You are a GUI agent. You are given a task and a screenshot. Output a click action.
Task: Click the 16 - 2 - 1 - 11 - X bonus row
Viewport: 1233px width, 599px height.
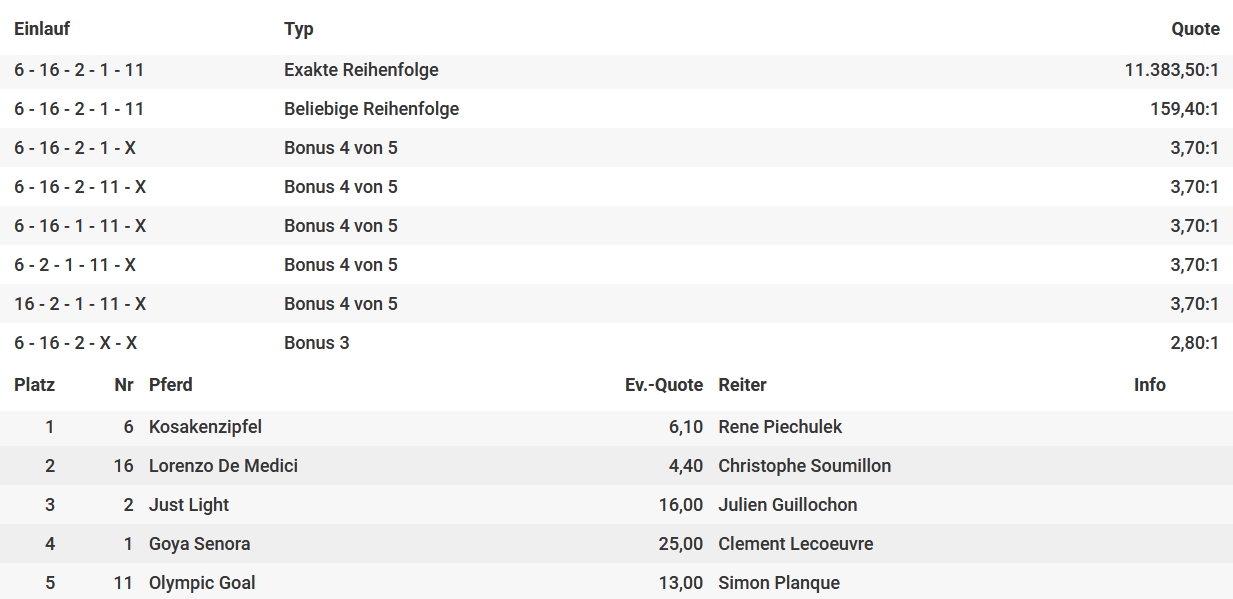coord(616,304)
